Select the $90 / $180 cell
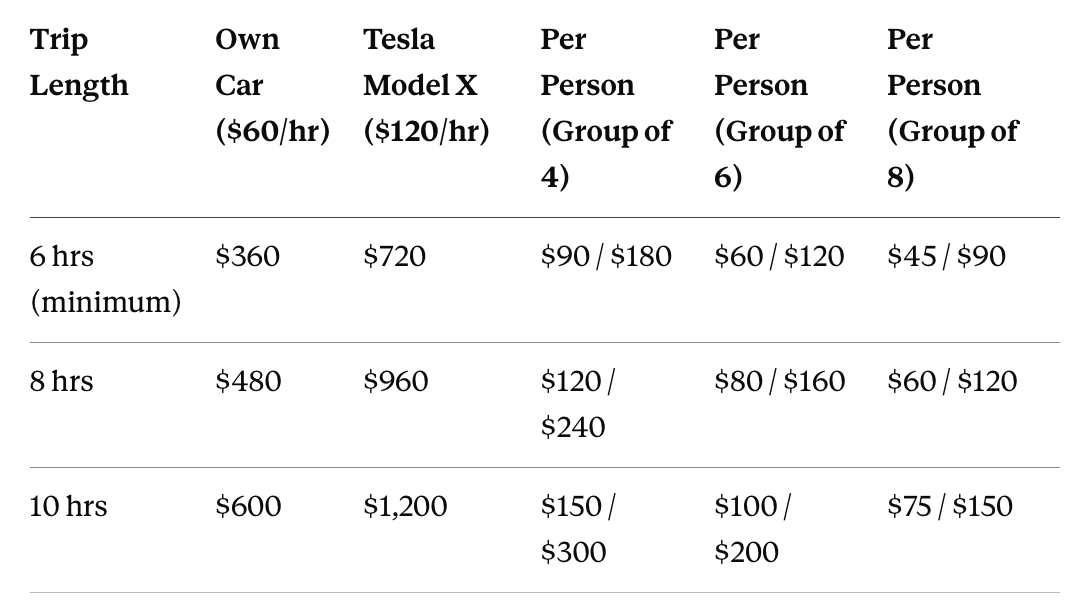Viewport: 1088px width, 602px height. pyautogui.click(x=606, y=257)
